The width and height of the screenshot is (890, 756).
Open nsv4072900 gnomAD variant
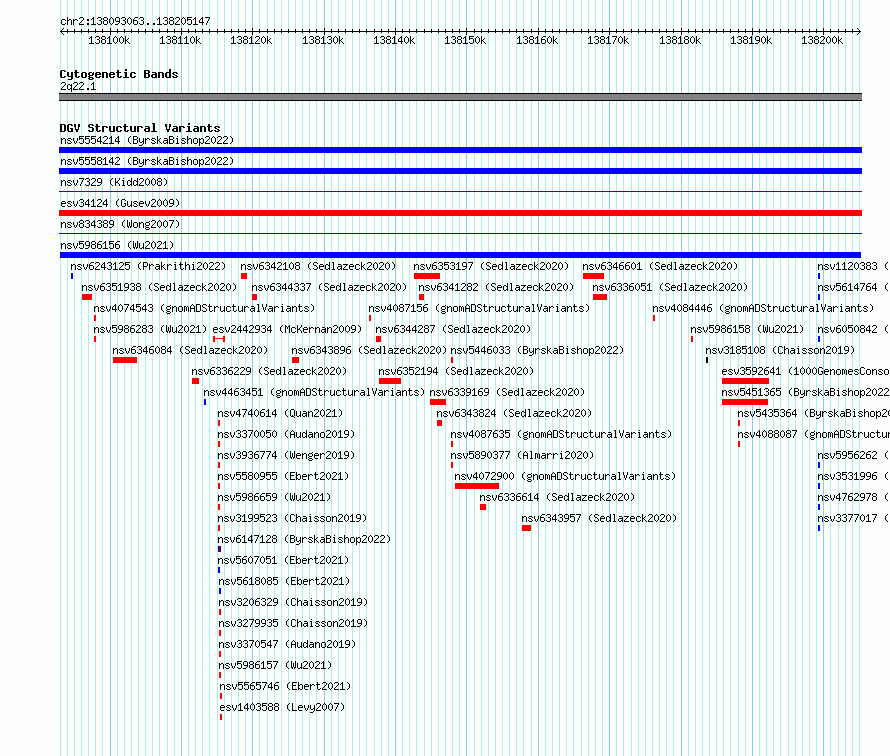(565, 476)
